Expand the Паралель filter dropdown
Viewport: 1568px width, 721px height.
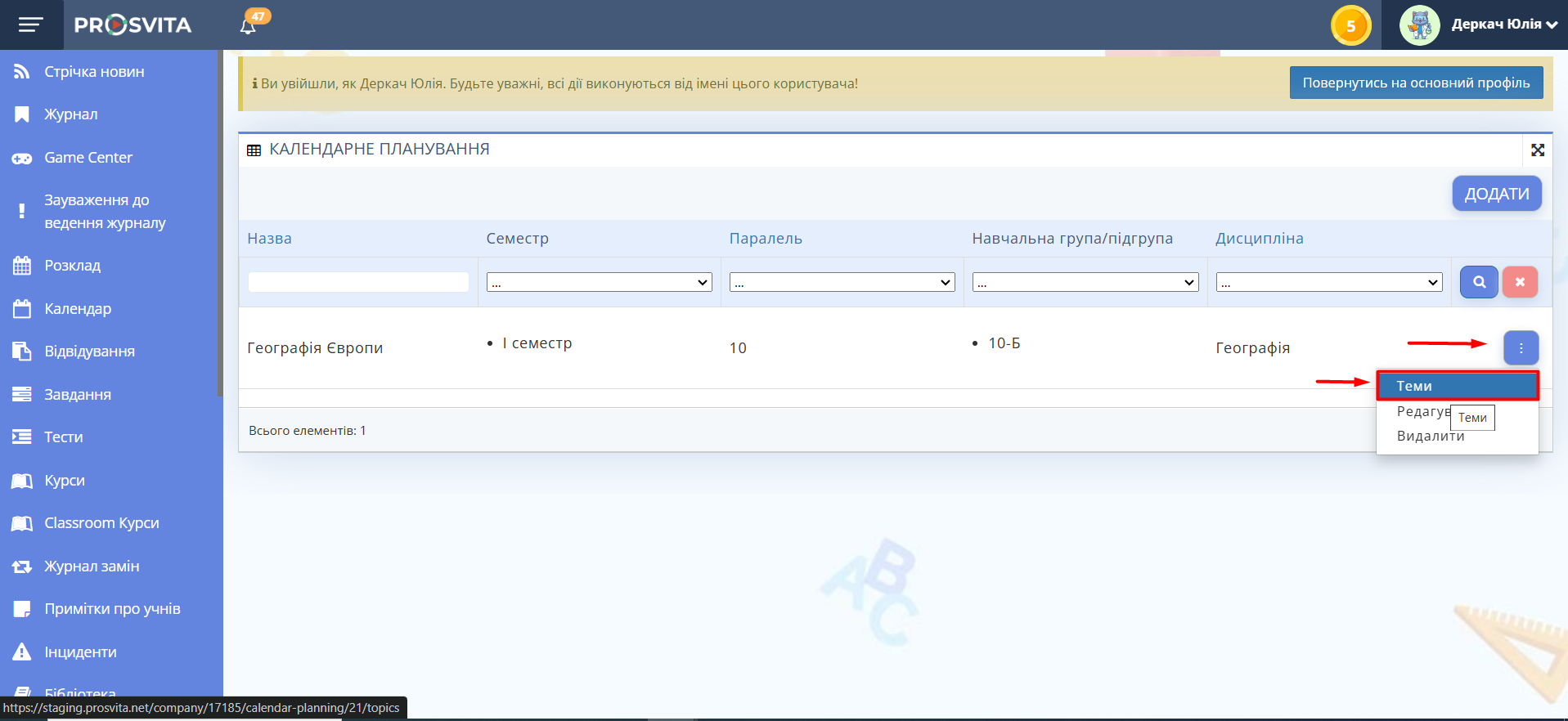point(842,282)
